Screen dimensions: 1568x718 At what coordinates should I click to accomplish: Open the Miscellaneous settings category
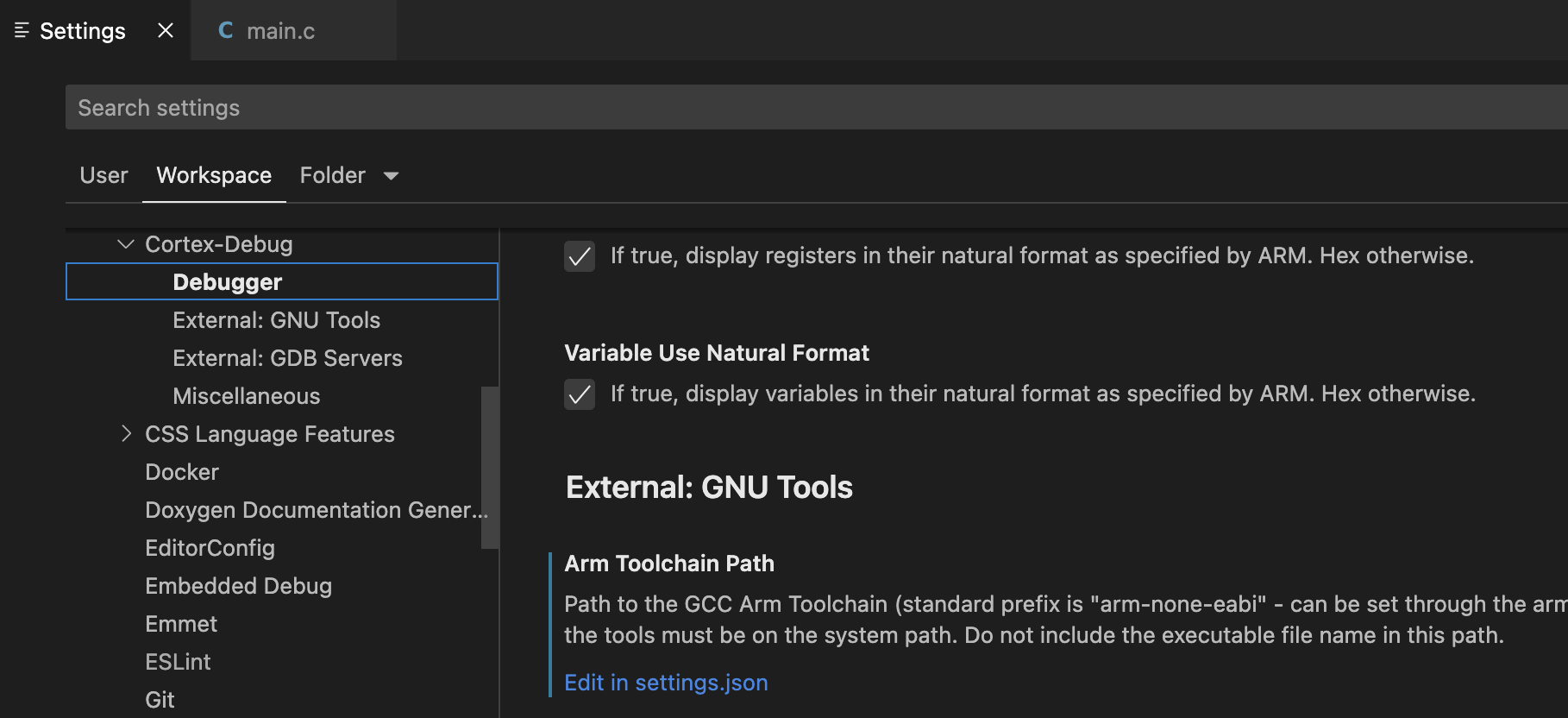pos(247,396)
